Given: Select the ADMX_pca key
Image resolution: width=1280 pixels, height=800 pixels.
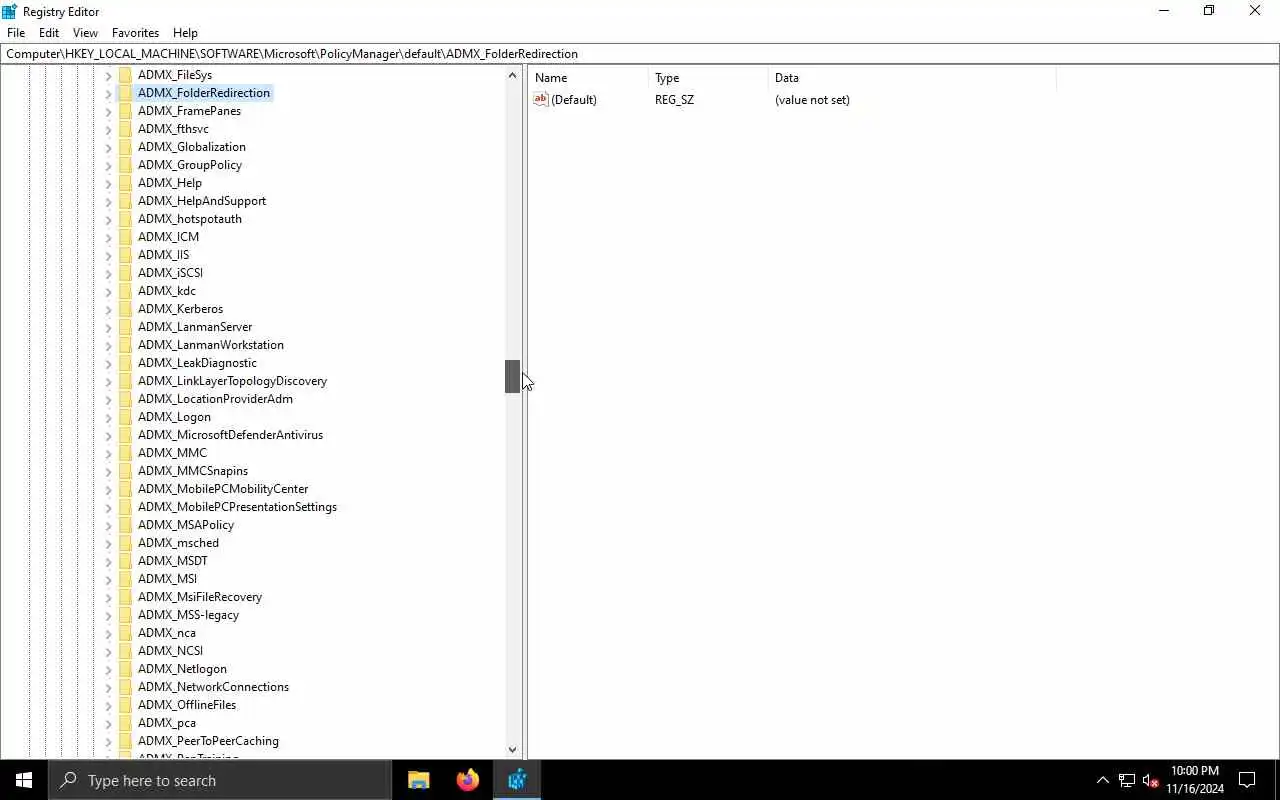Looking at the screenshot, I should (x=167, y=723).
